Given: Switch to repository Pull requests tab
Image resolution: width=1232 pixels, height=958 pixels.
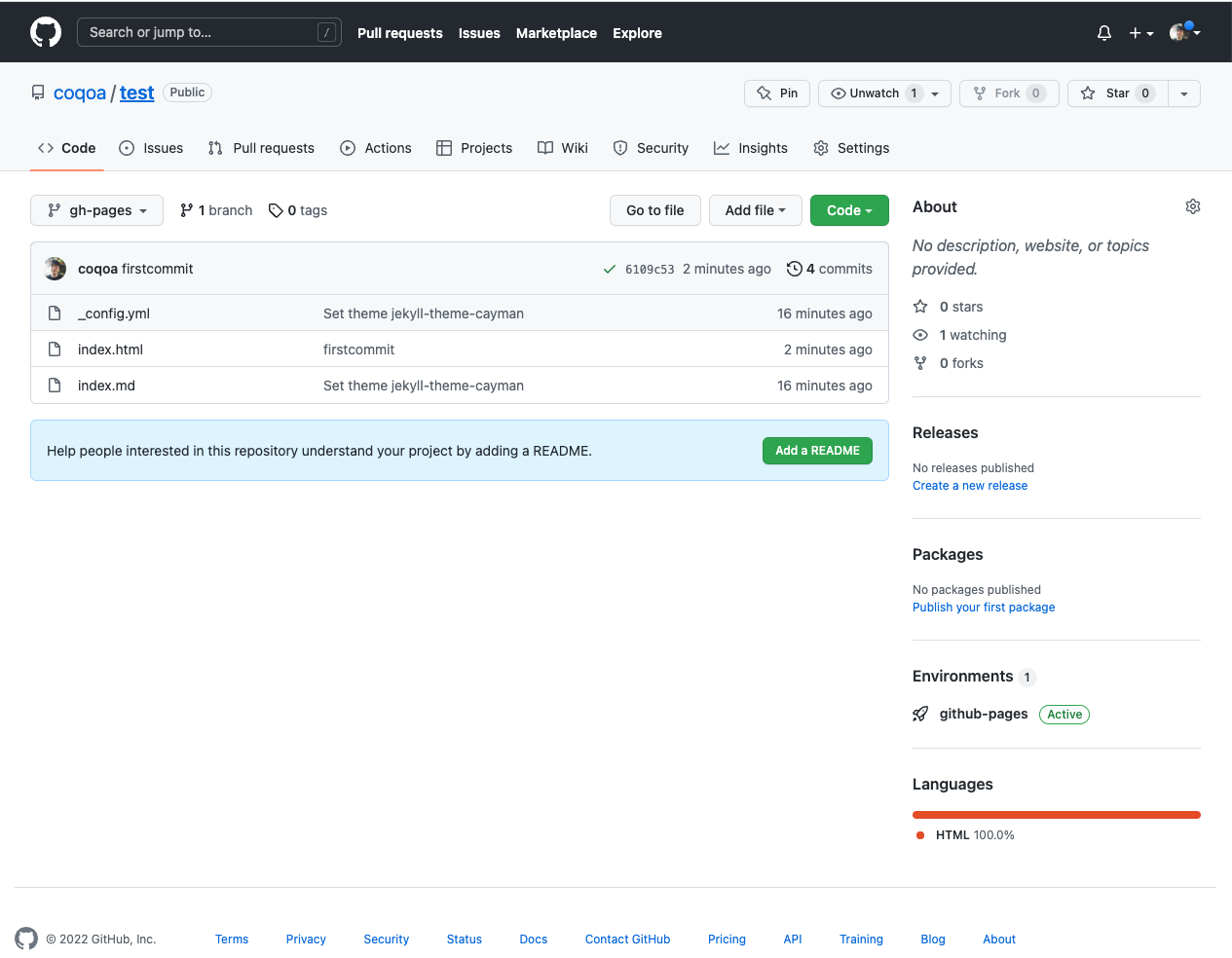Looking at the screenshot, I should coord(261,148).
